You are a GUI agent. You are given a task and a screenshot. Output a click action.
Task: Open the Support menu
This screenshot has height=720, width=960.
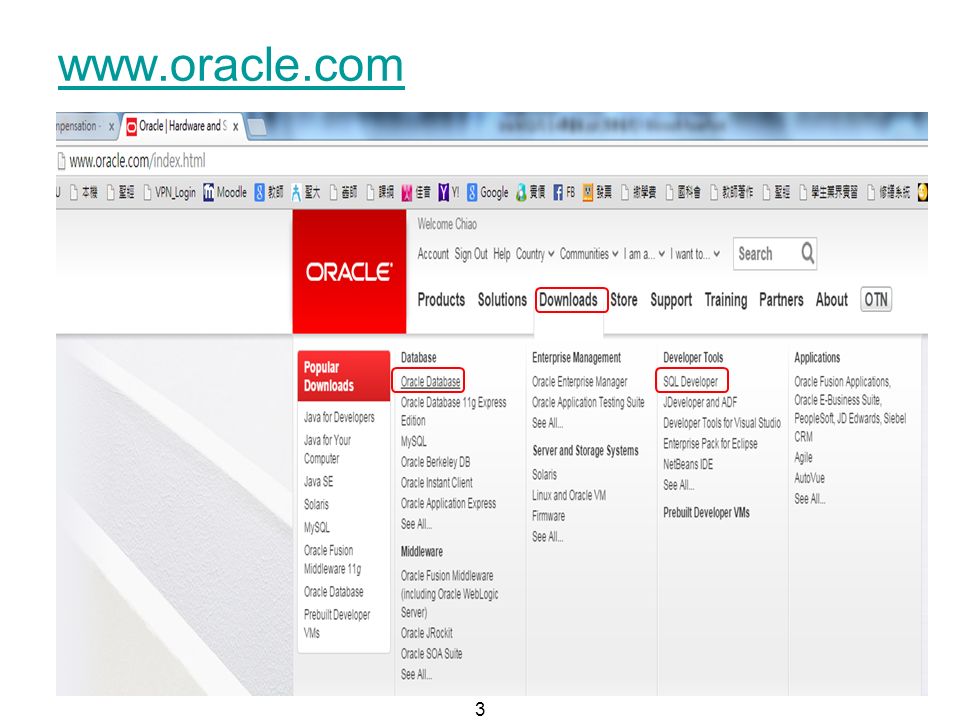pos(671,300)
